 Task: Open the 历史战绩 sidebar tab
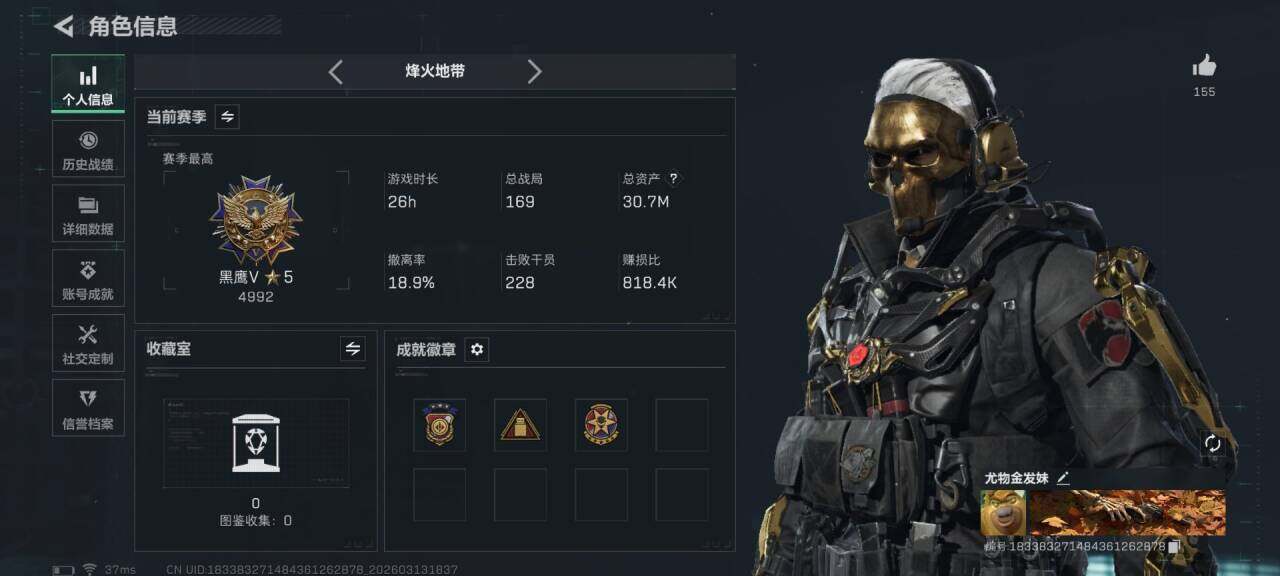[x=88, y=149]
